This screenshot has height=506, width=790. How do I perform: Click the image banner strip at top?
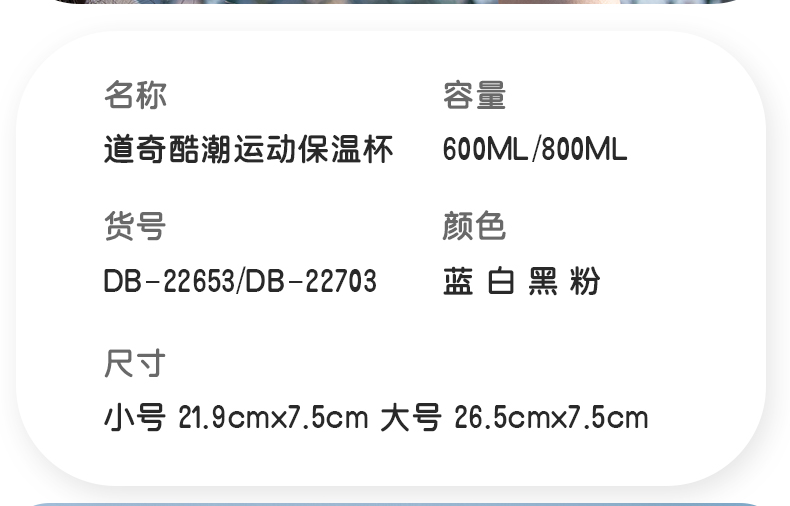pyautogui.click(x=395, y=2)
